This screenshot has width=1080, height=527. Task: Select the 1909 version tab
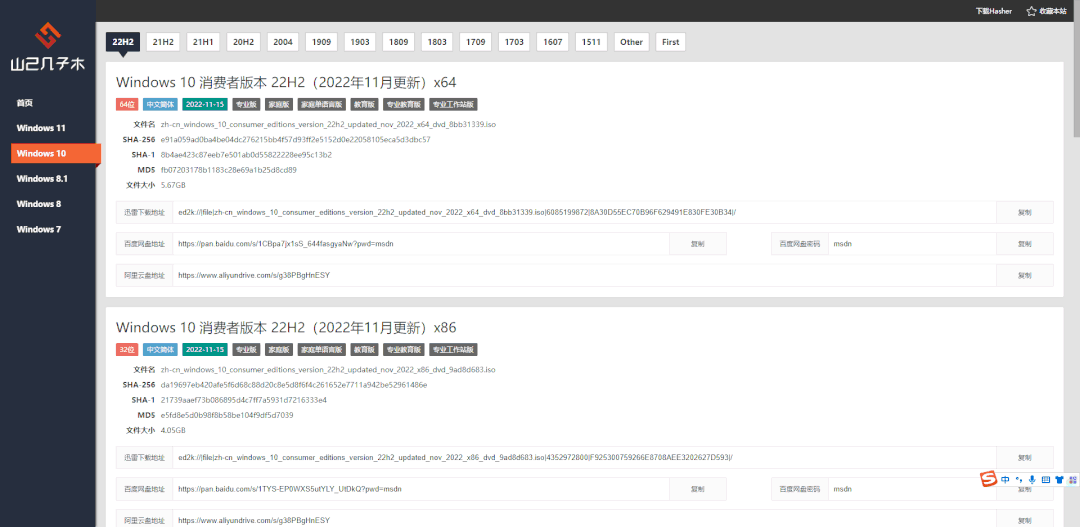click(x=321, y=42)
